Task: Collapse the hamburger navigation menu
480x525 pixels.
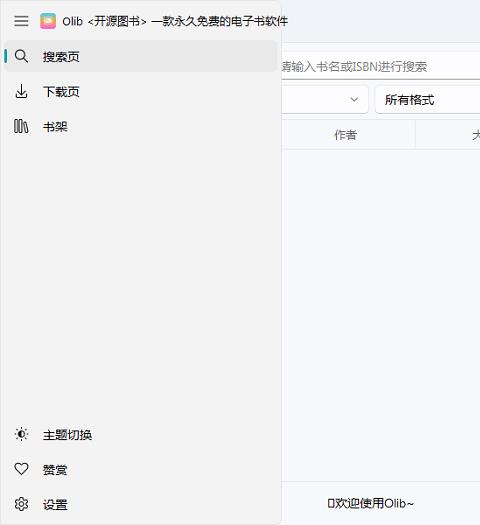Action: [x=21, y=21]
